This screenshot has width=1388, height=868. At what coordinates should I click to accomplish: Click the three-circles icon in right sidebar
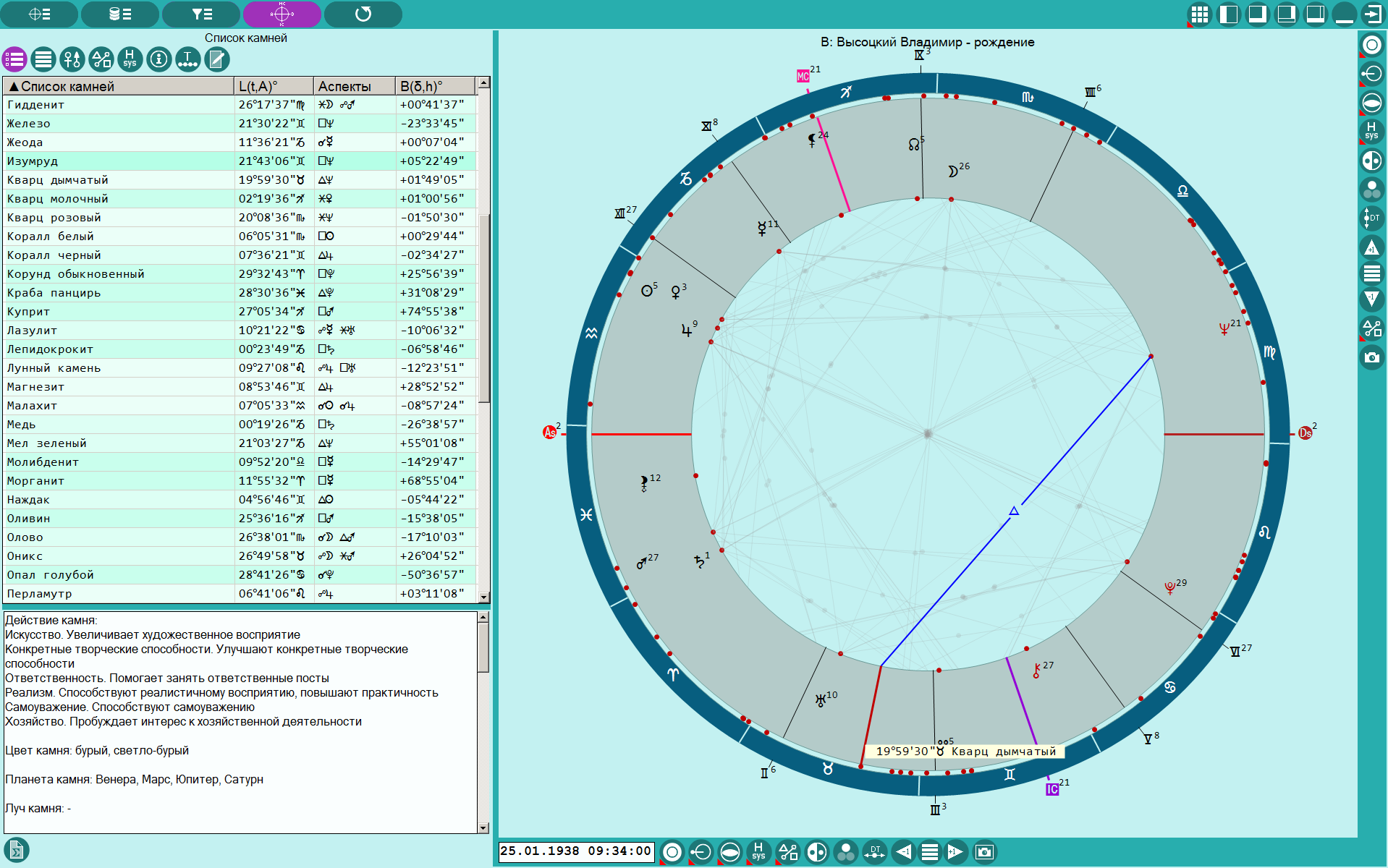point(1371,190)
